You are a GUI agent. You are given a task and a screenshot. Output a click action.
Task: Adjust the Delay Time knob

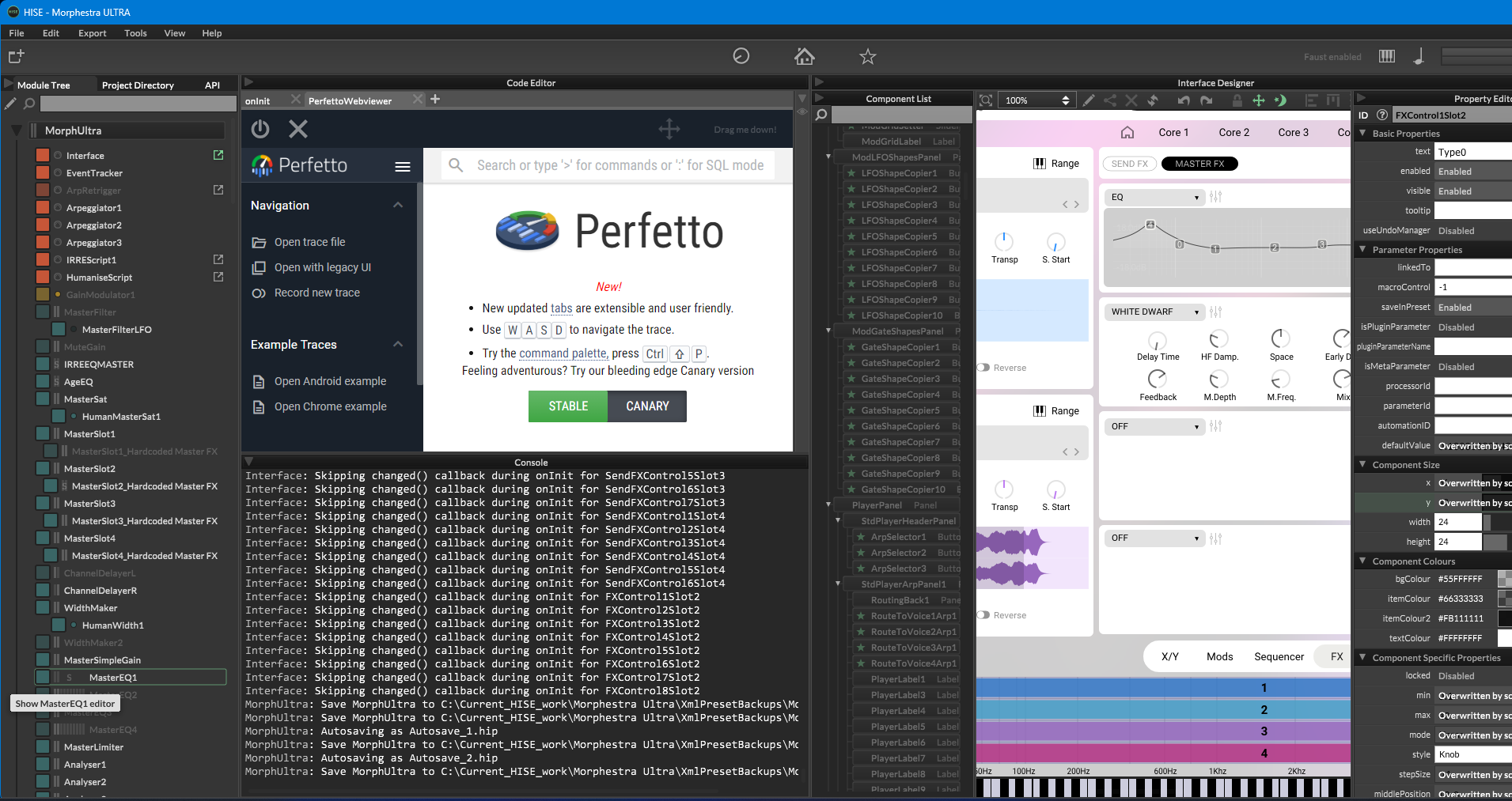(x=1158, y=341)
